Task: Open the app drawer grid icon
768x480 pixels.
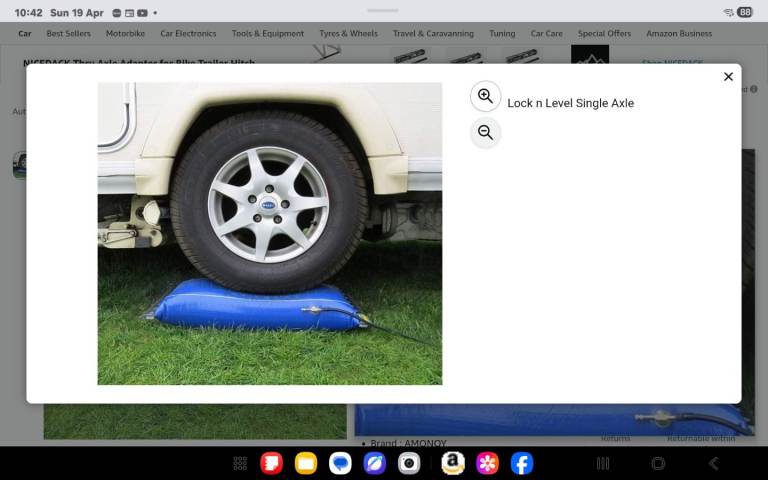Action: pyautogui.click(x=240, y=463)
